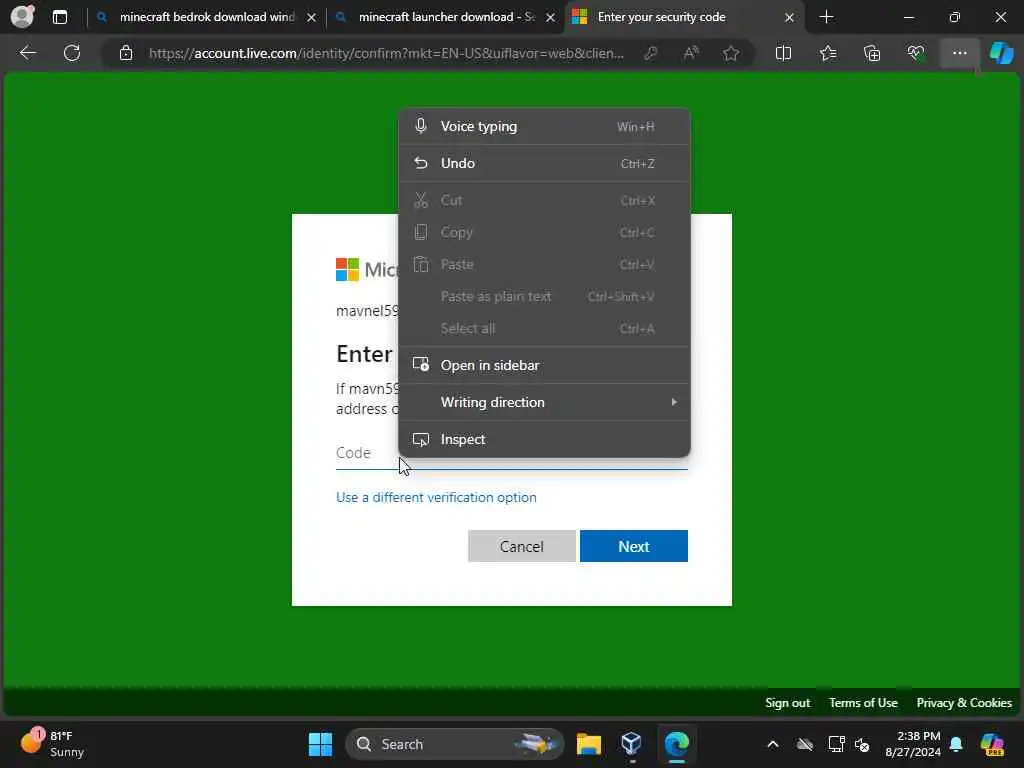Open the clock and date panel
The width and height of the screenshot is (1024, 768).
[x=912, y=744]
